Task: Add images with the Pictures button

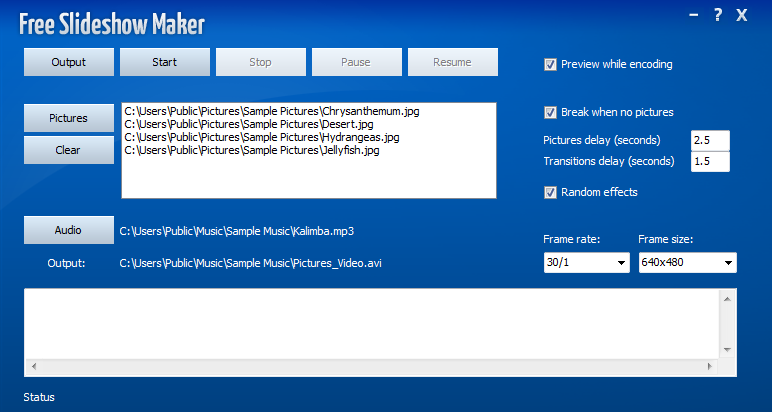Action: point(68,118)
